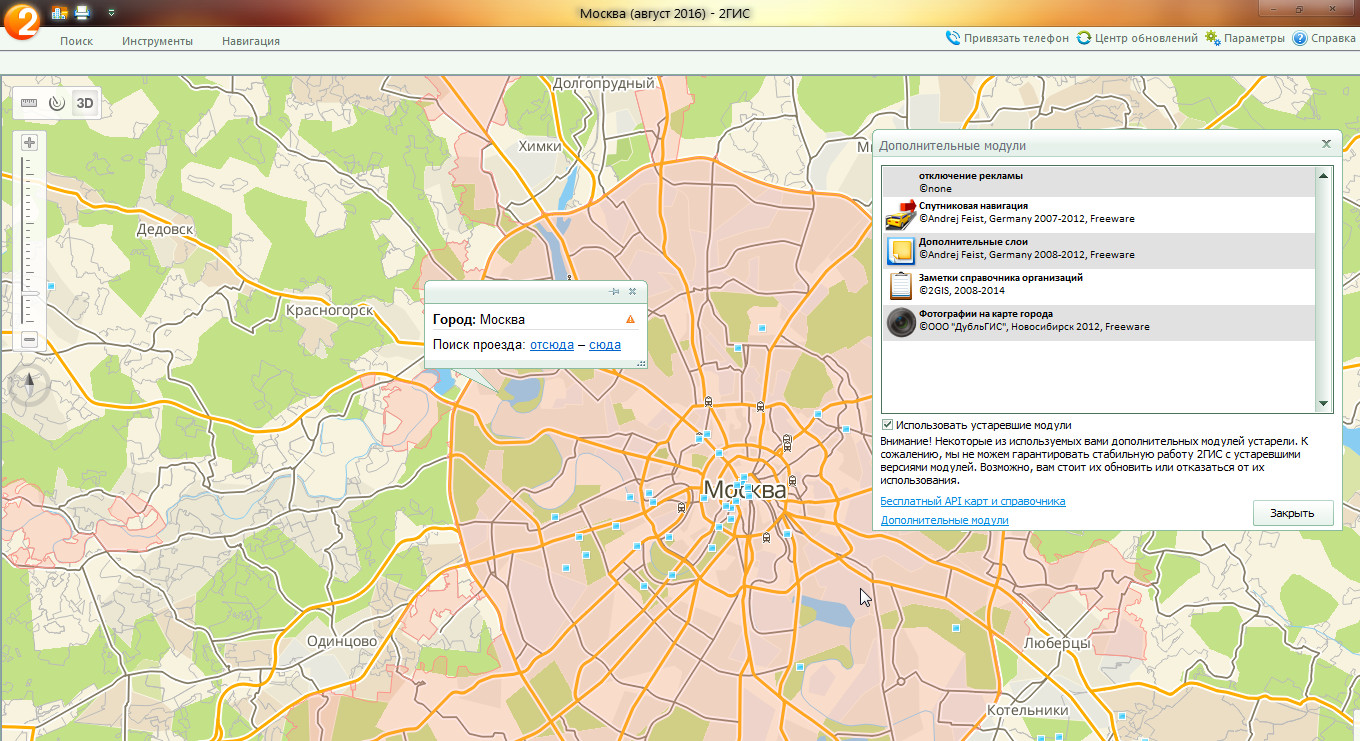The width and height of the screenshot is (1360, 741).
Task: Select Заметки справочника организаций clipboard icon
Action: pos(901,286)
